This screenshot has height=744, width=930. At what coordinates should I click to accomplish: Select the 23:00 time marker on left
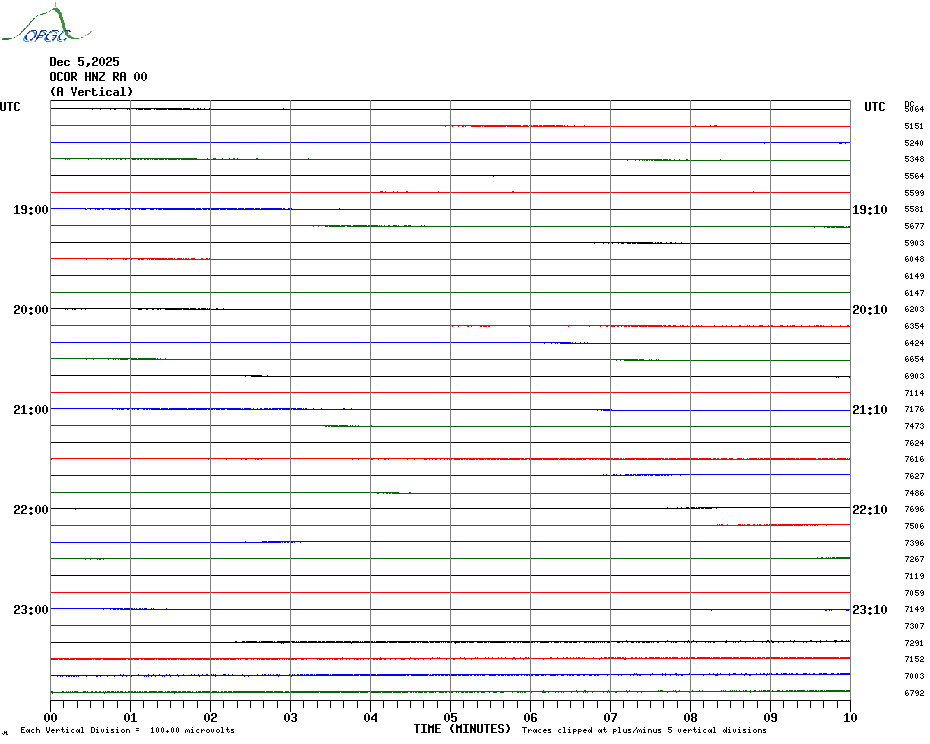(x=31, y=610)
